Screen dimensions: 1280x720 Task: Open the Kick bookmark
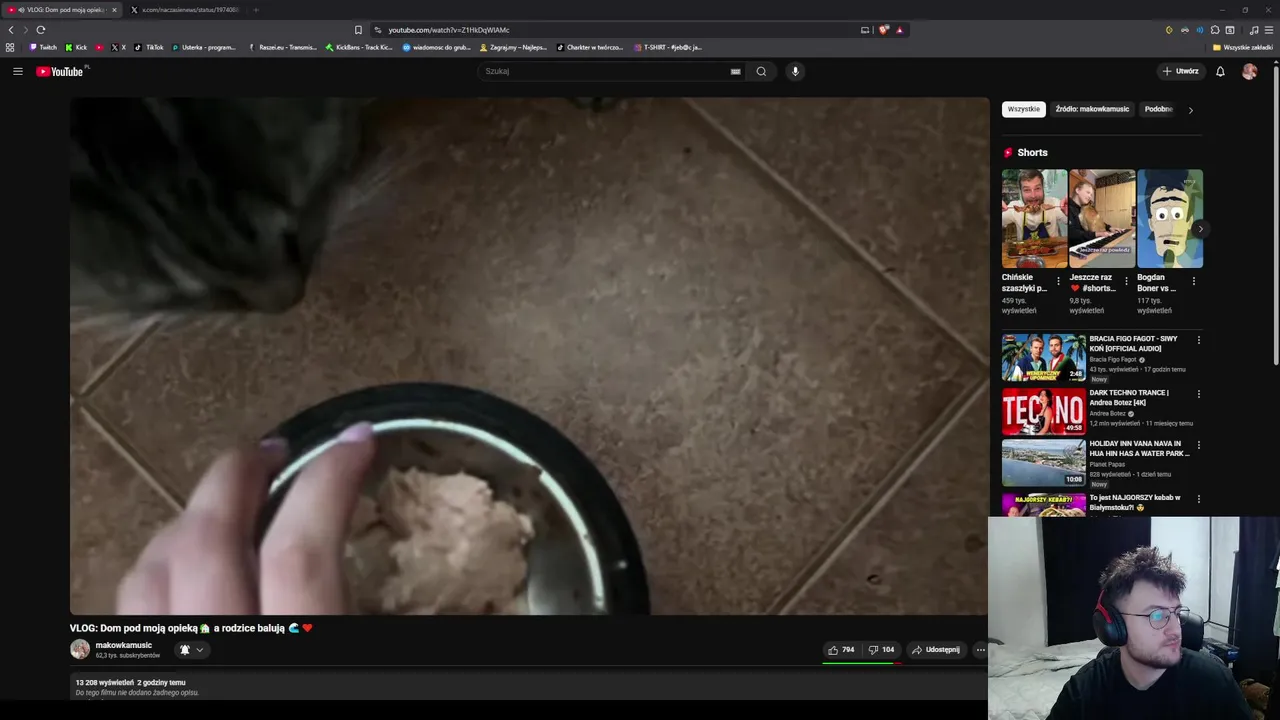(x=76, y=47)
